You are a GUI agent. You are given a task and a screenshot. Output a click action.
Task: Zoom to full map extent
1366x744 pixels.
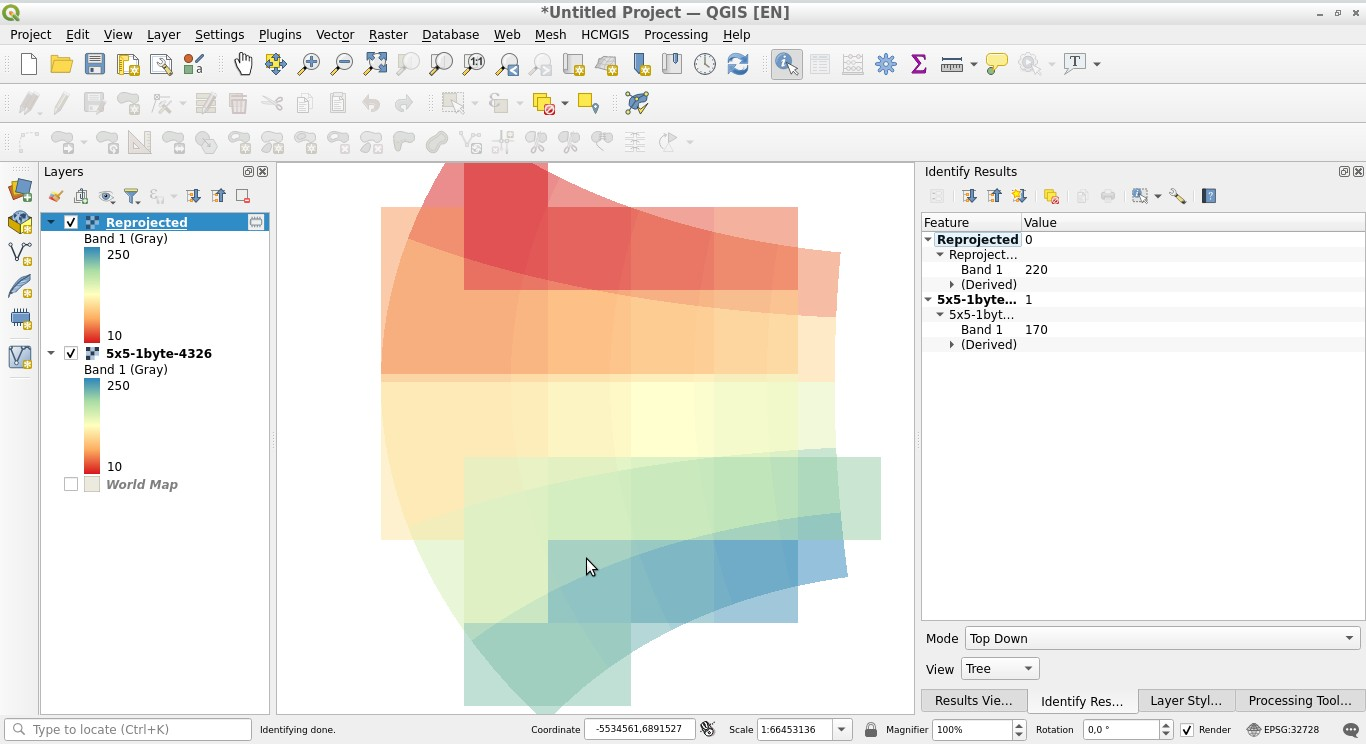tap(375, 64)
